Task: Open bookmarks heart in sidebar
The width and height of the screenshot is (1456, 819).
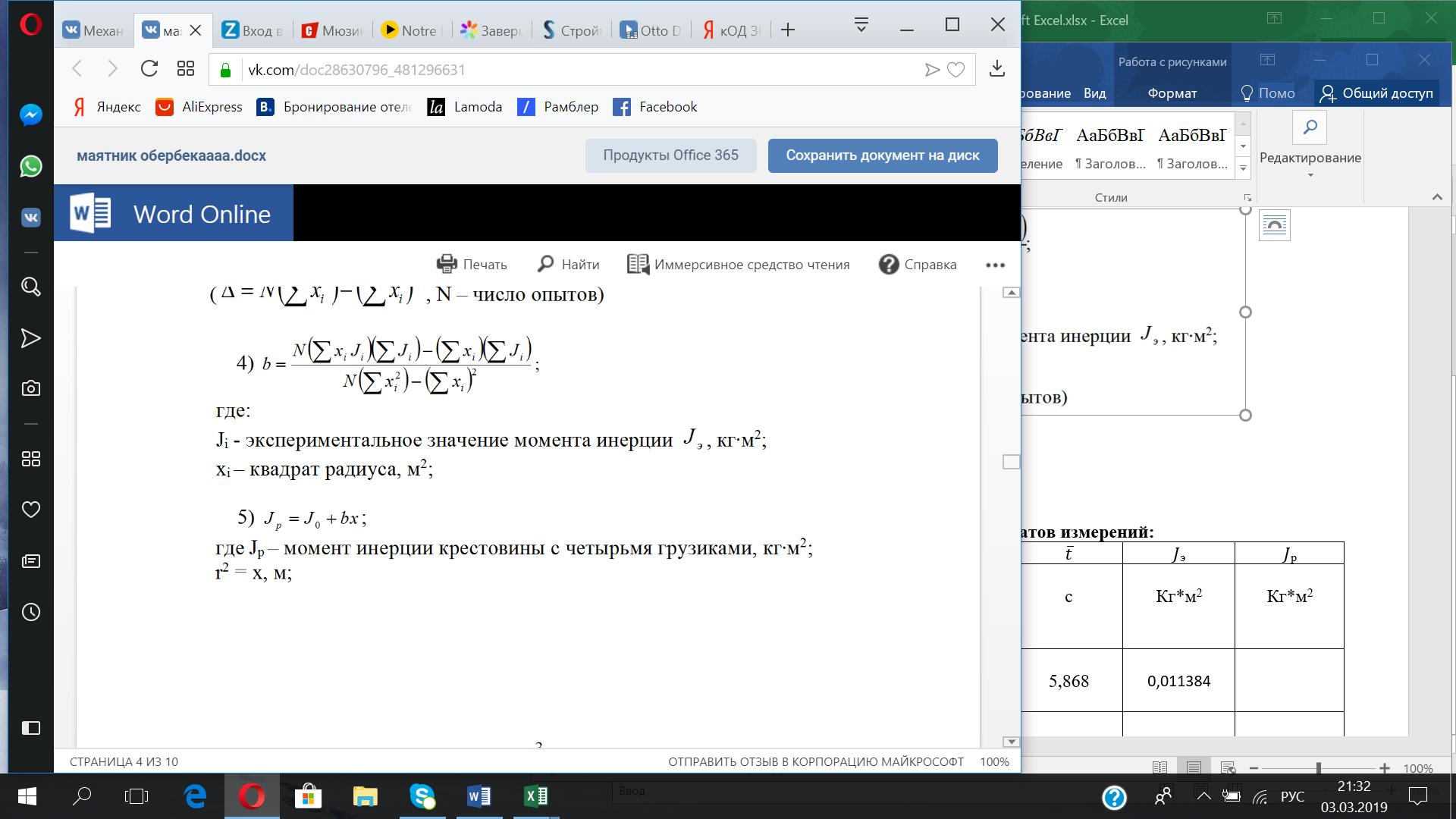Action: click(31, 510)
